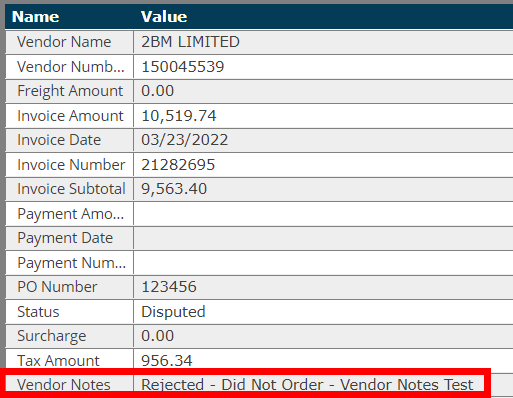Select the Invoice Amount value 10,519.74
This screenshot has width=513, height=398.
tap(179, 116)
